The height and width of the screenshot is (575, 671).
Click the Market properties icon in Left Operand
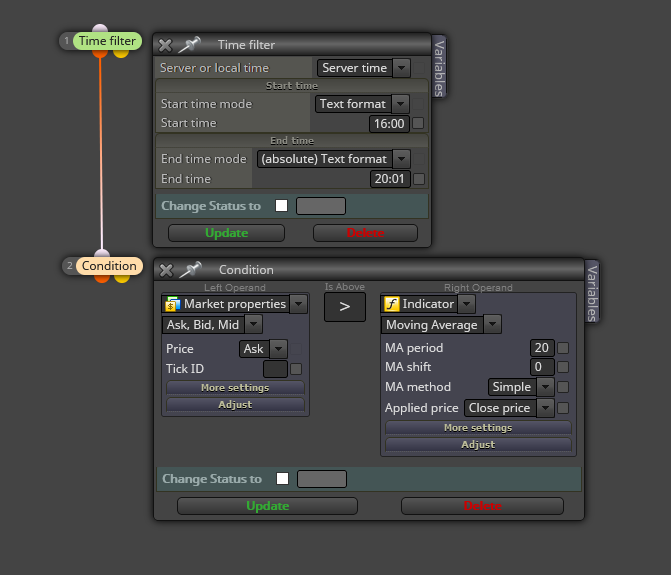click(172, 304)
